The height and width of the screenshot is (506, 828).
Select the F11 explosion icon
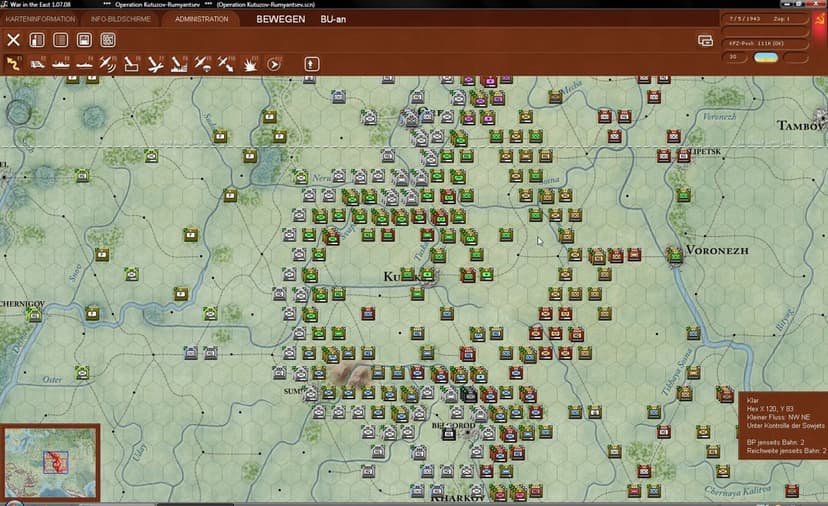pyautogui.click(x=249, y=64)
